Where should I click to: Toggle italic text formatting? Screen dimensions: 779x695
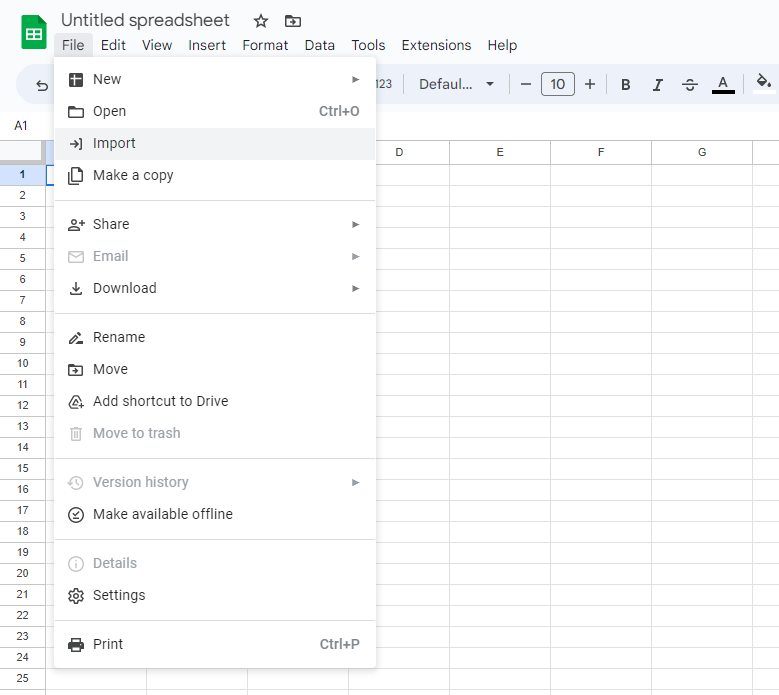pos(657,85)
